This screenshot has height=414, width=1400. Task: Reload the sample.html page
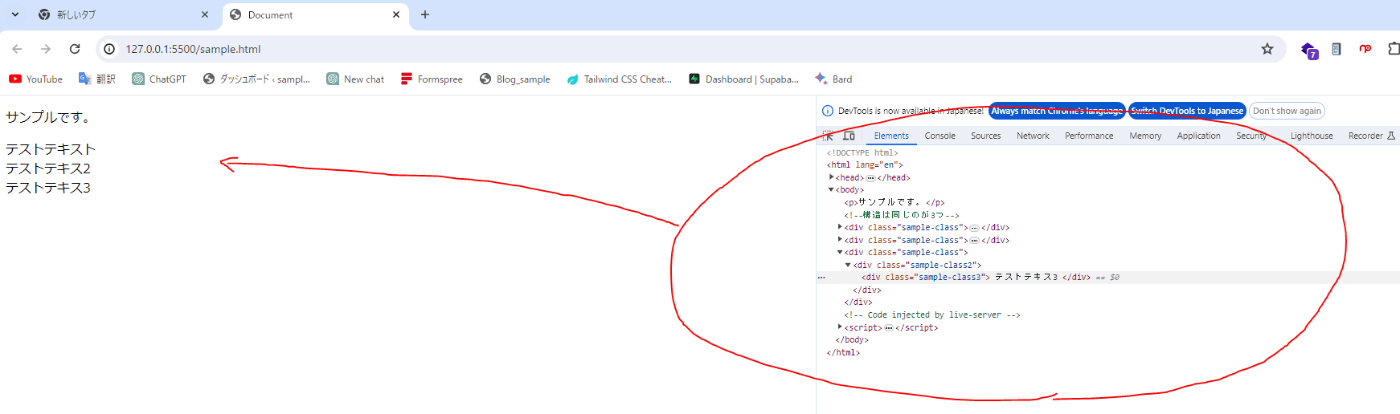click(x=74, y=49)
